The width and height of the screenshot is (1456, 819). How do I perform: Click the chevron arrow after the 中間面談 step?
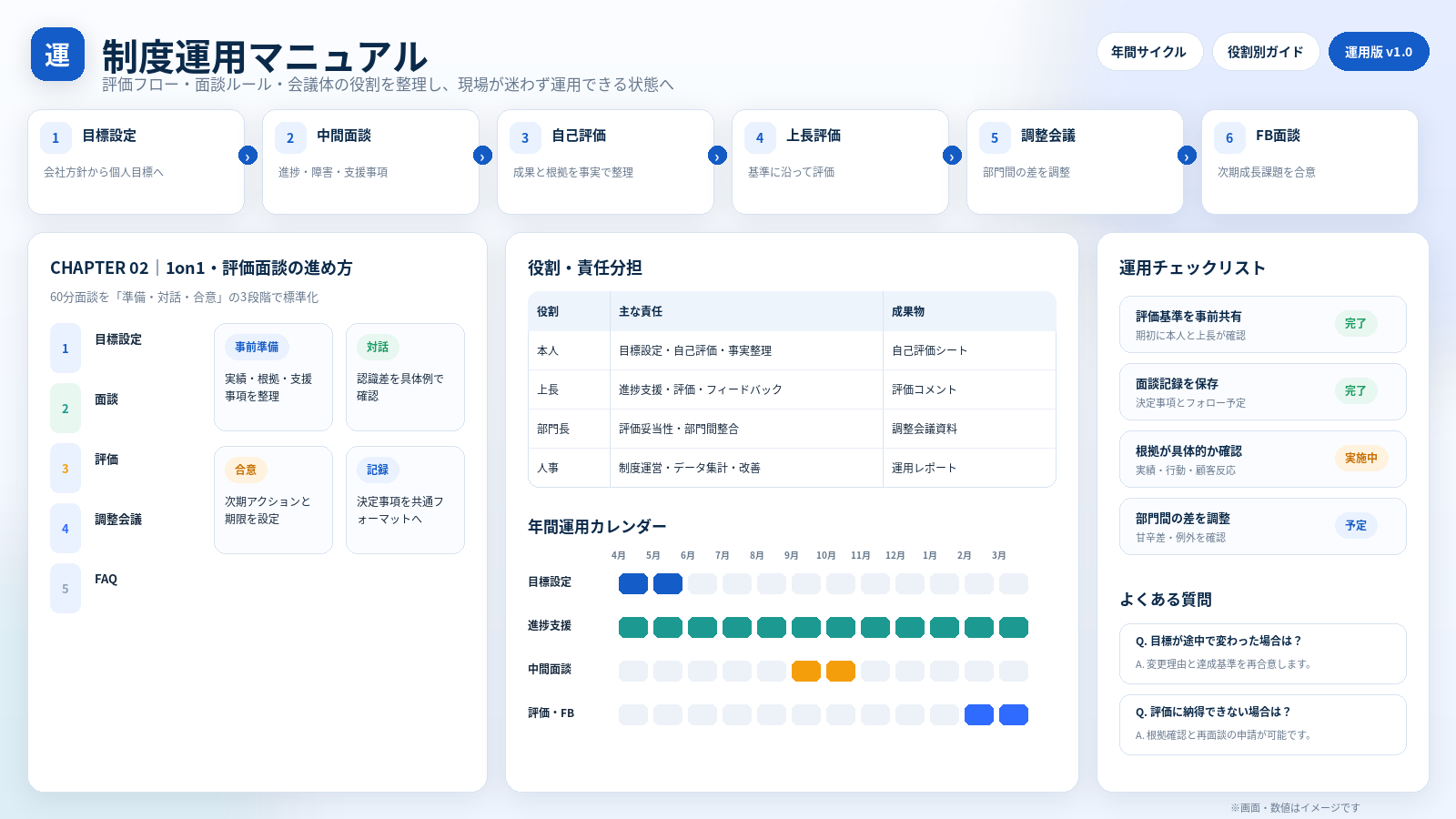(x=482, y=156)
